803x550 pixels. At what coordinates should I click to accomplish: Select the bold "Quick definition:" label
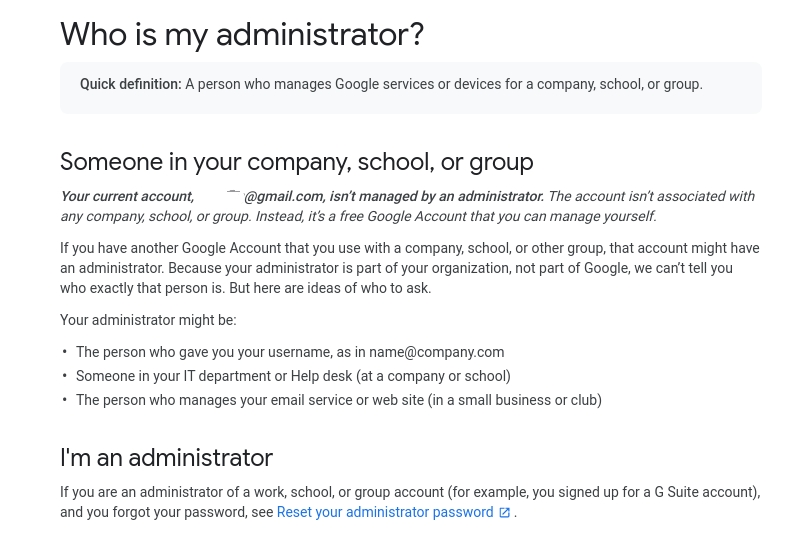coord(131,84)
